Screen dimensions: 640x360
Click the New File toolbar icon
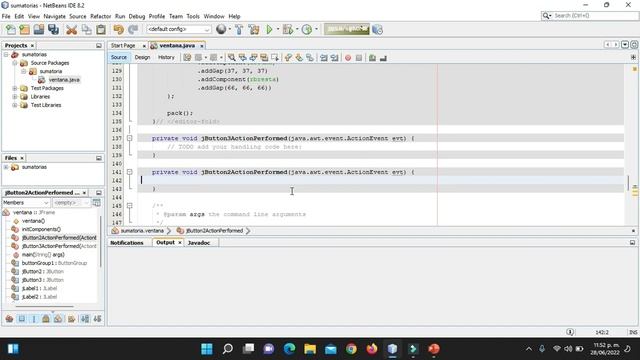11,29
